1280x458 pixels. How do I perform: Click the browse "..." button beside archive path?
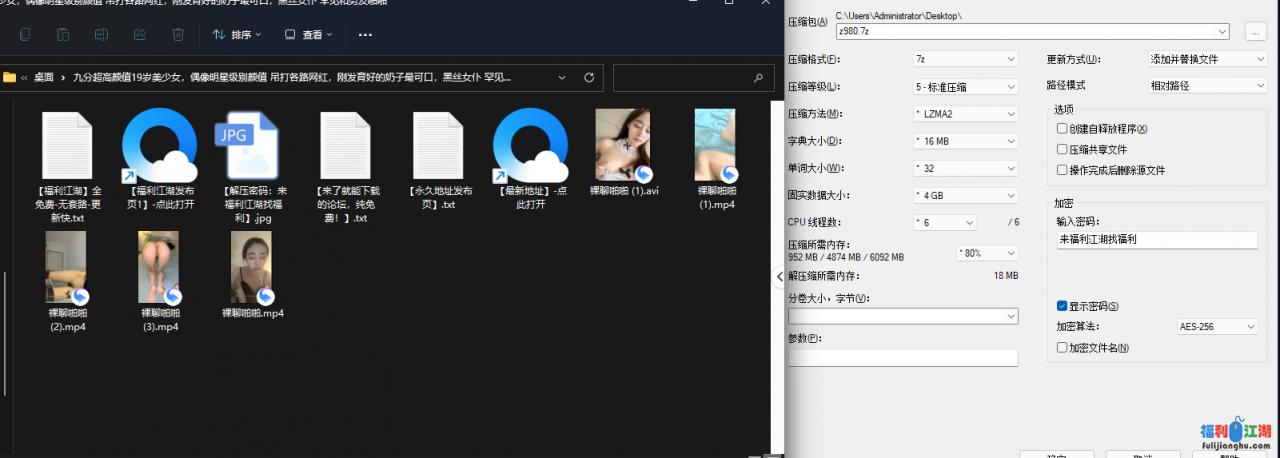[x=1255, y=32]
